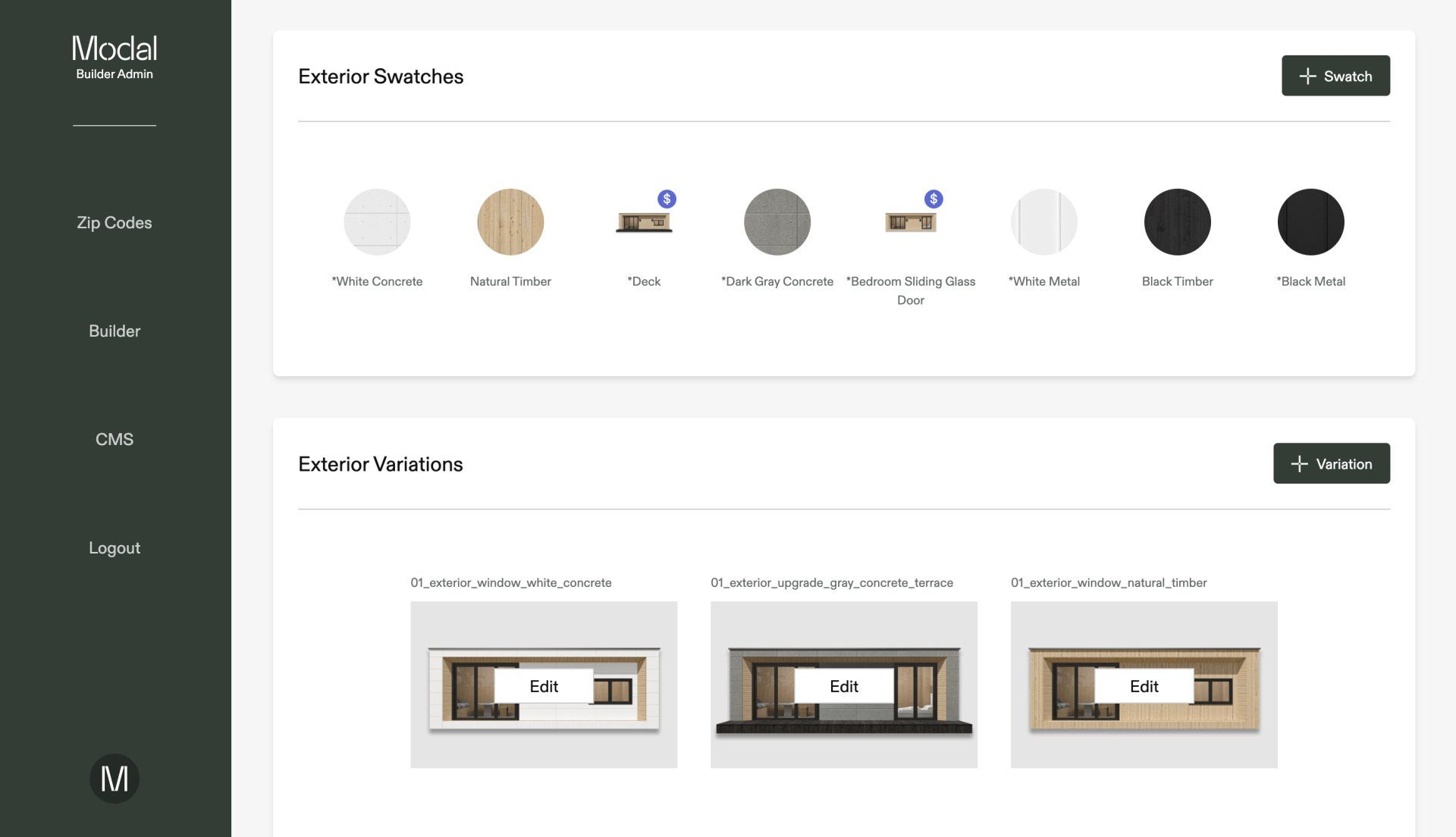Click the dollar price badge on the Deck swatch
The image size is (1456, 837).
pyautogui.click(x=667, y=199)
